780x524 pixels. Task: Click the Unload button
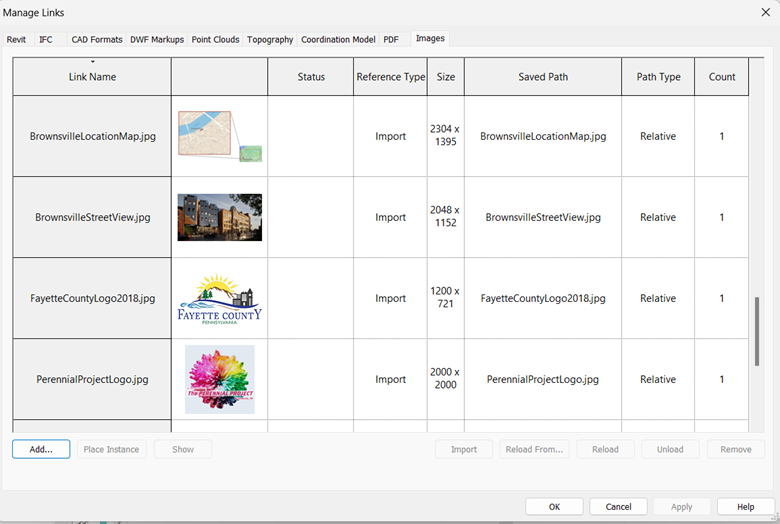pos(671,449)
